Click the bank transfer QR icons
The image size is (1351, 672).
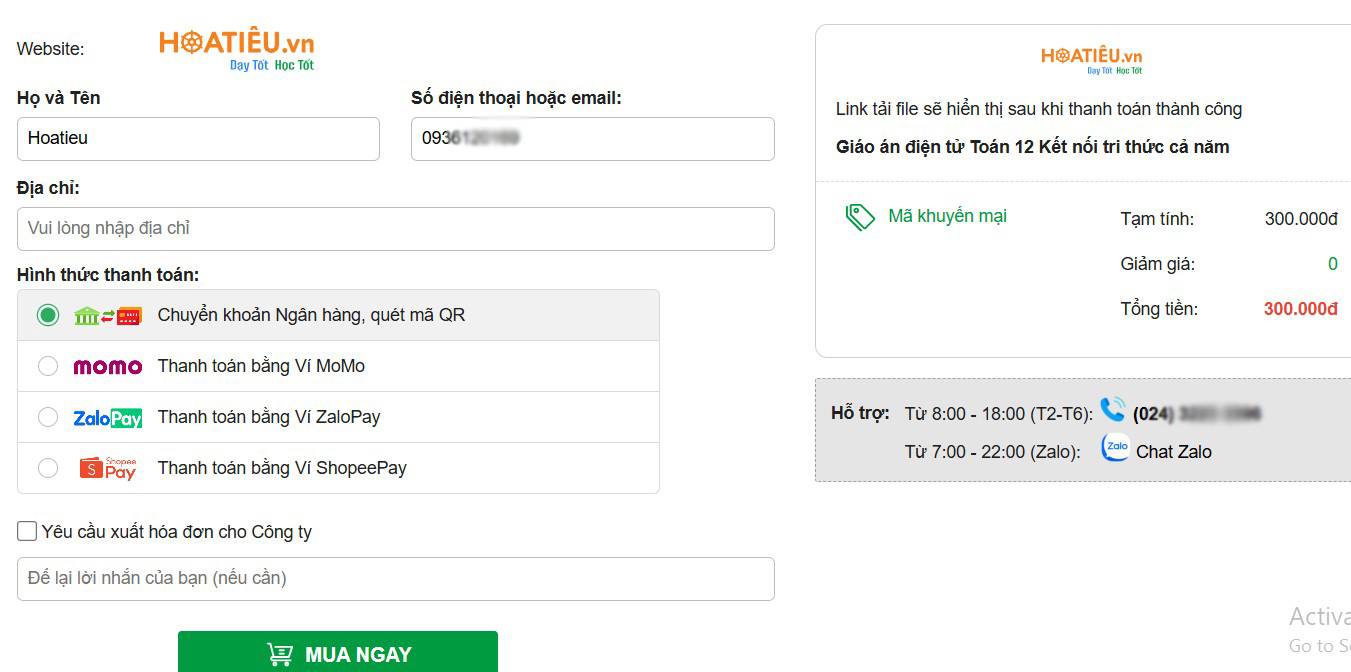(108, 315)
